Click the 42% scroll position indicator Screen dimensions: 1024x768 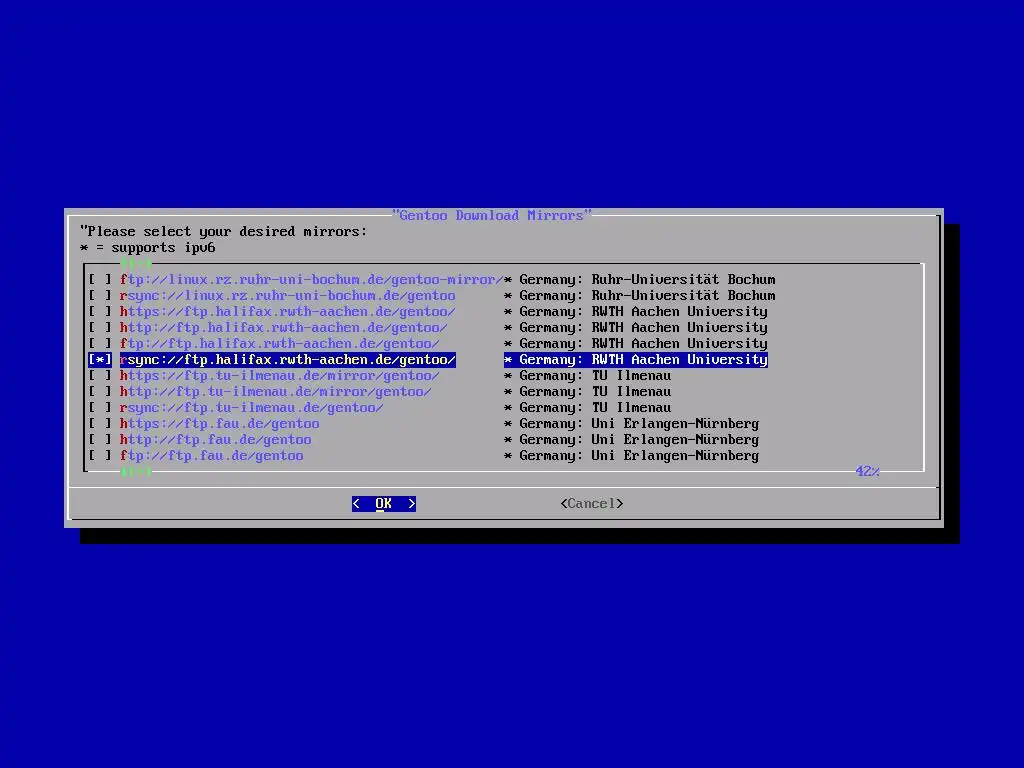(x=867, y=472)
